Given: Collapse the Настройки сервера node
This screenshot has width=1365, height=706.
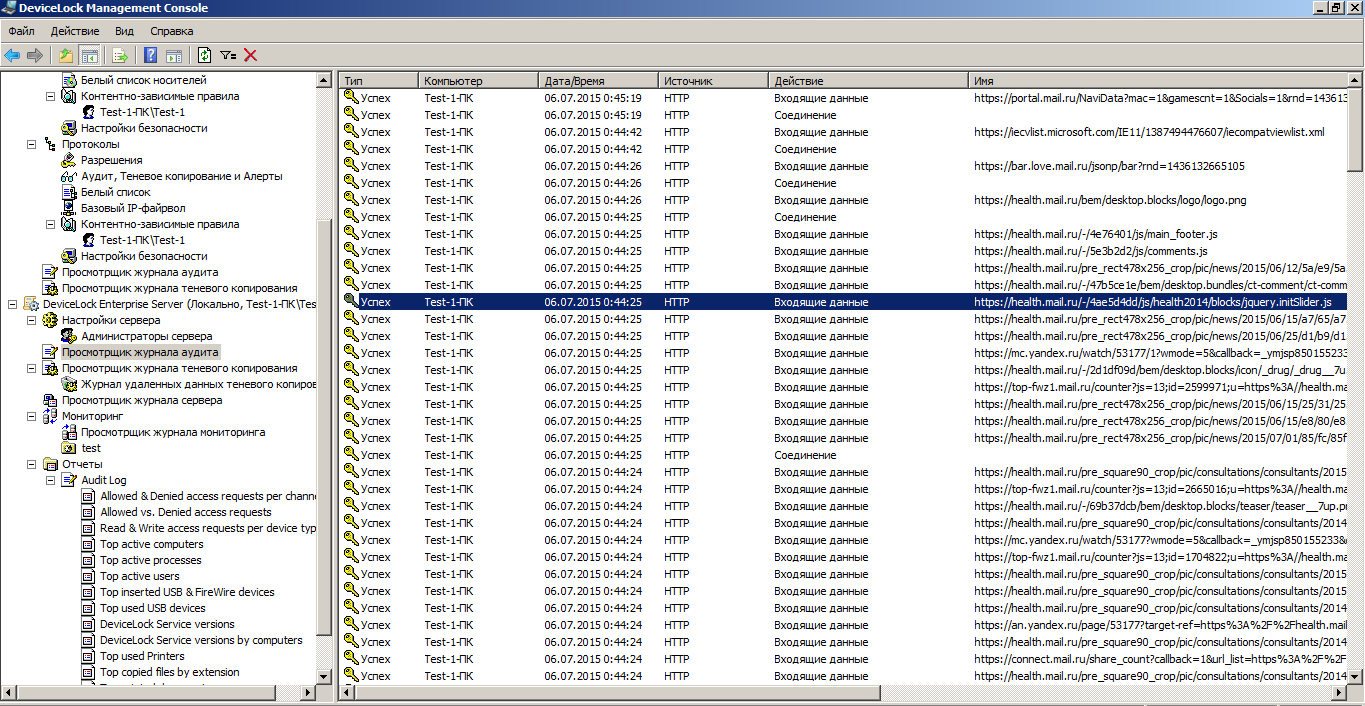Looking at the screenshot, I should (31, 320).
